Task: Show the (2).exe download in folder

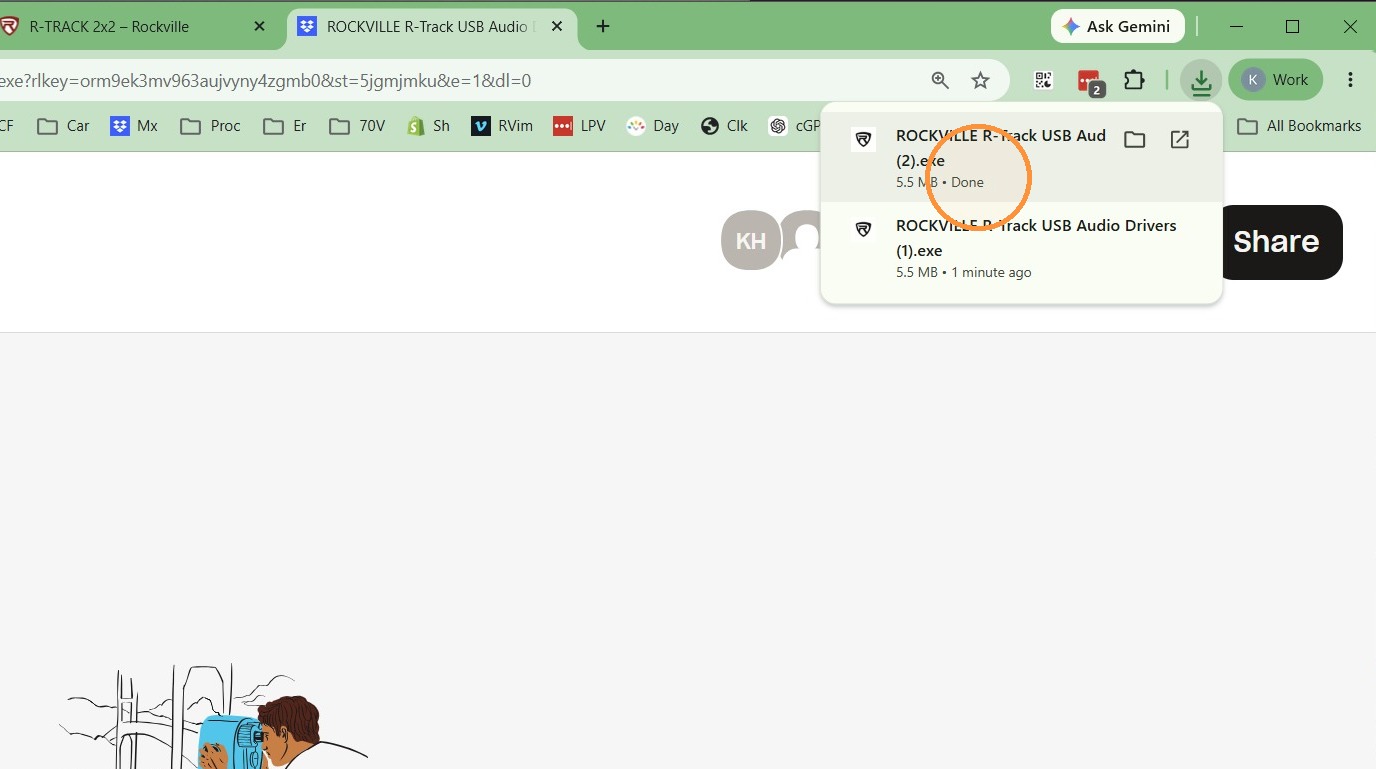Action: pyautogui.click(x=1134, y=140)
